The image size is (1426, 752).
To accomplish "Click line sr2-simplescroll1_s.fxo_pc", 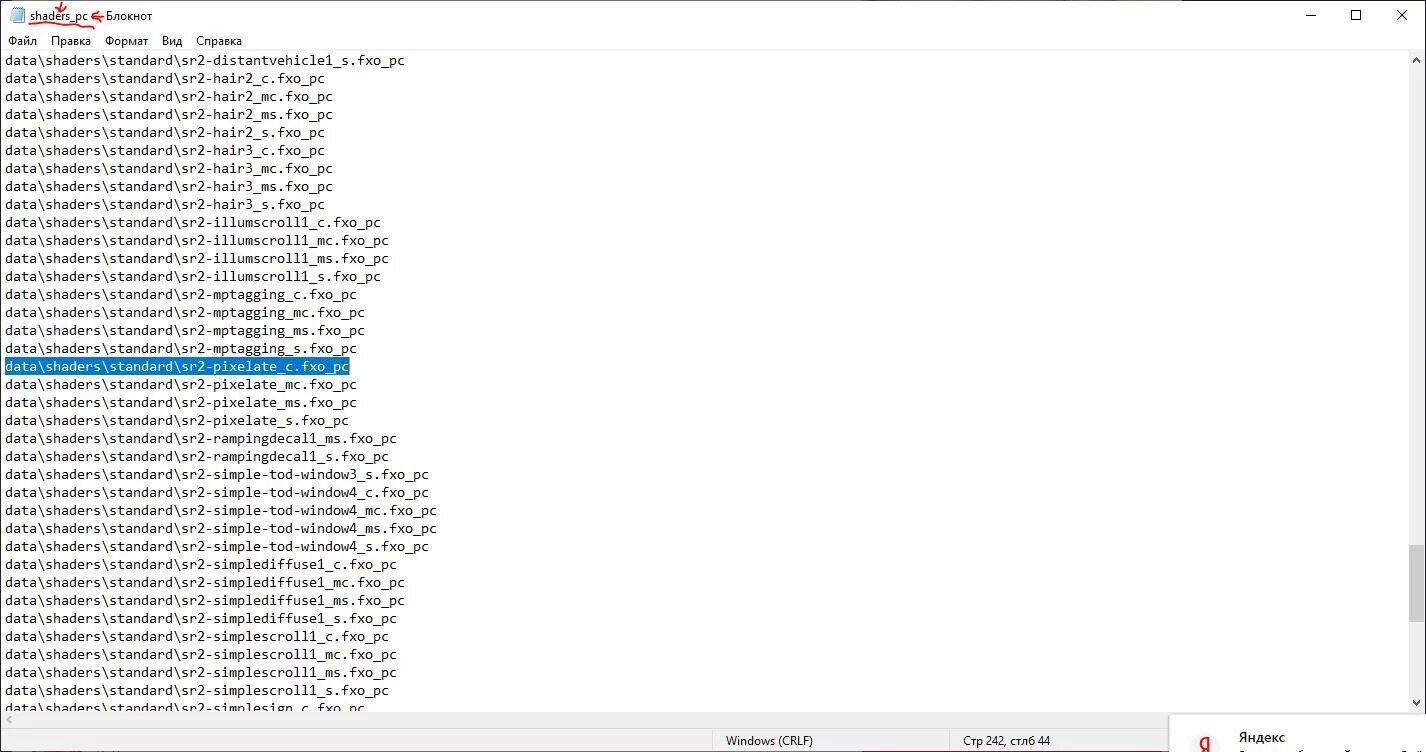I will tap(197, 691).
